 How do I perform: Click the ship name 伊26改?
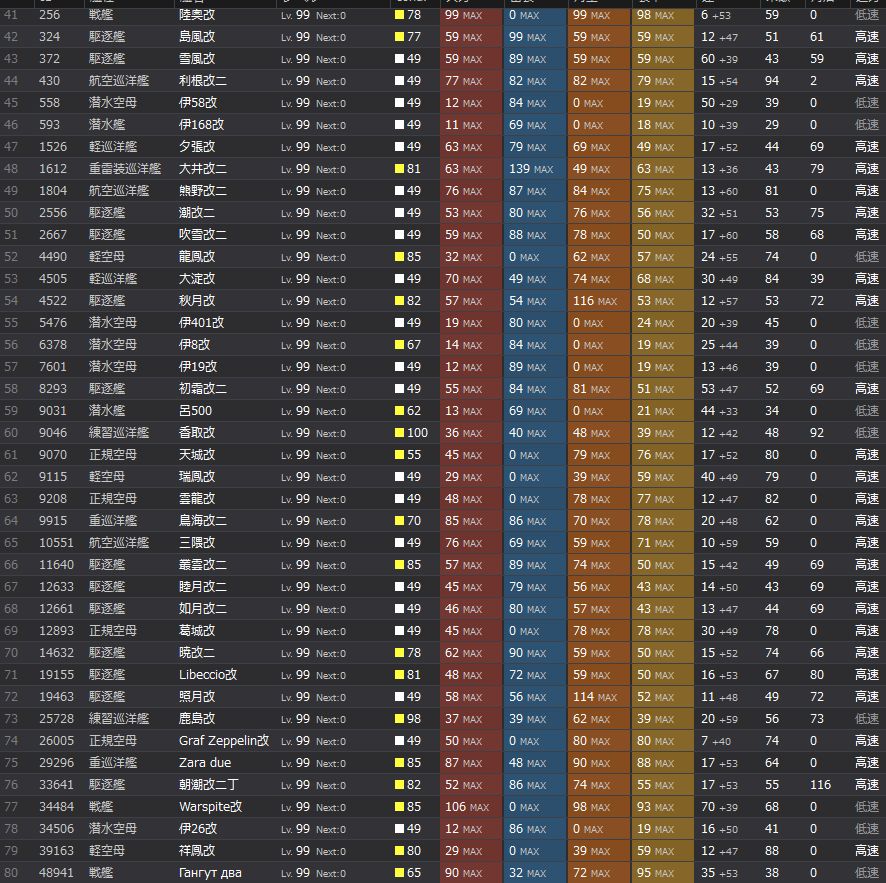pyautogui.click(x=198, y=829)
